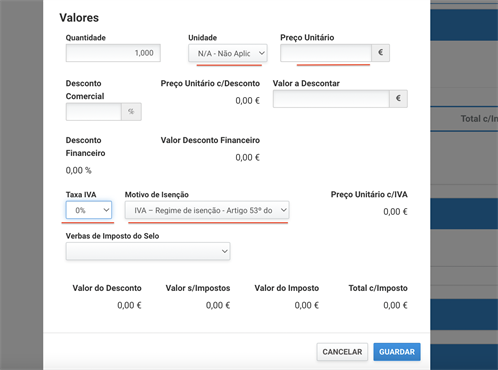Screen dimensions: 498x370
Task: Click the Total c/Im column header behind dialog
Action: (479, 119)
